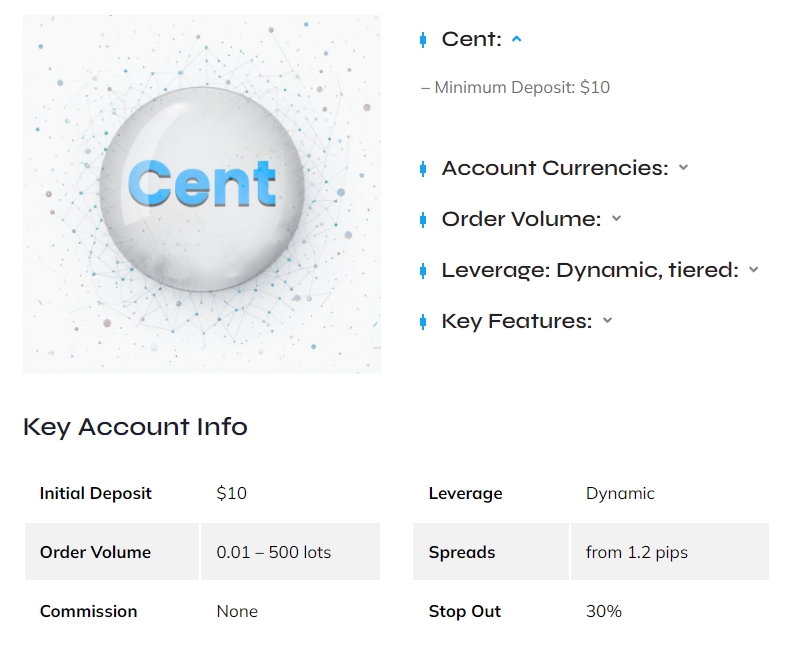Select the Commission None entry
The image size is (800, 646).
(237, 611)
